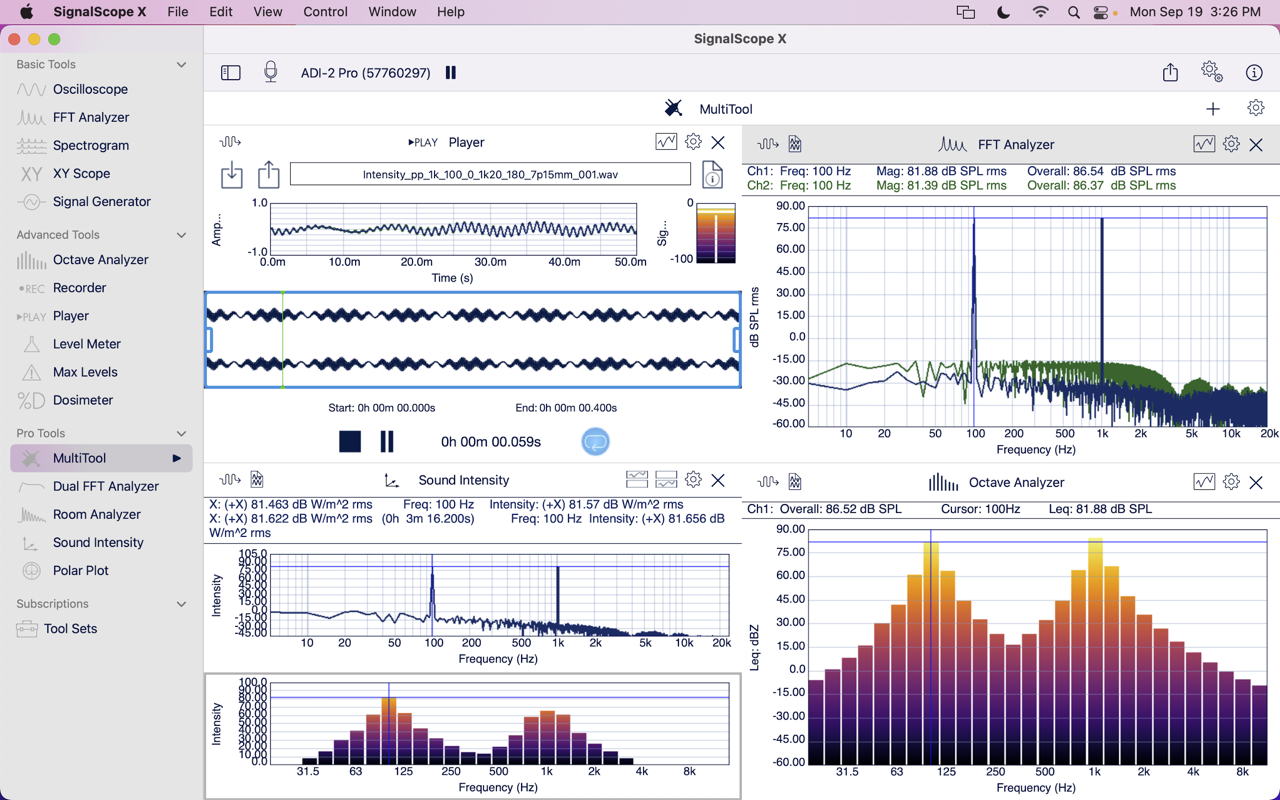Open the Window menu
This screenshot has height=800, width=1280.
392,12
